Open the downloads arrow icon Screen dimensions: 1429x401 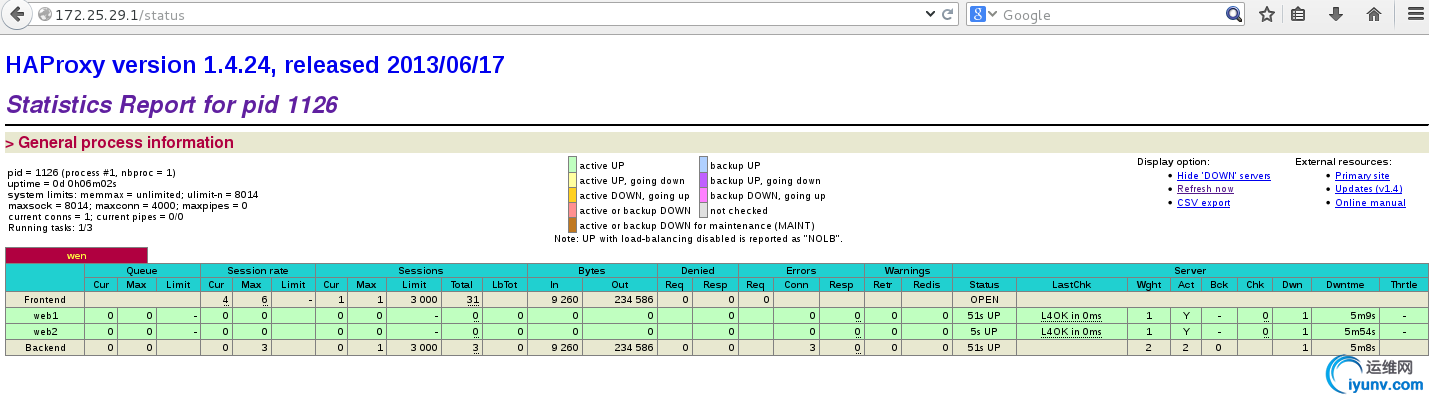1335,15
